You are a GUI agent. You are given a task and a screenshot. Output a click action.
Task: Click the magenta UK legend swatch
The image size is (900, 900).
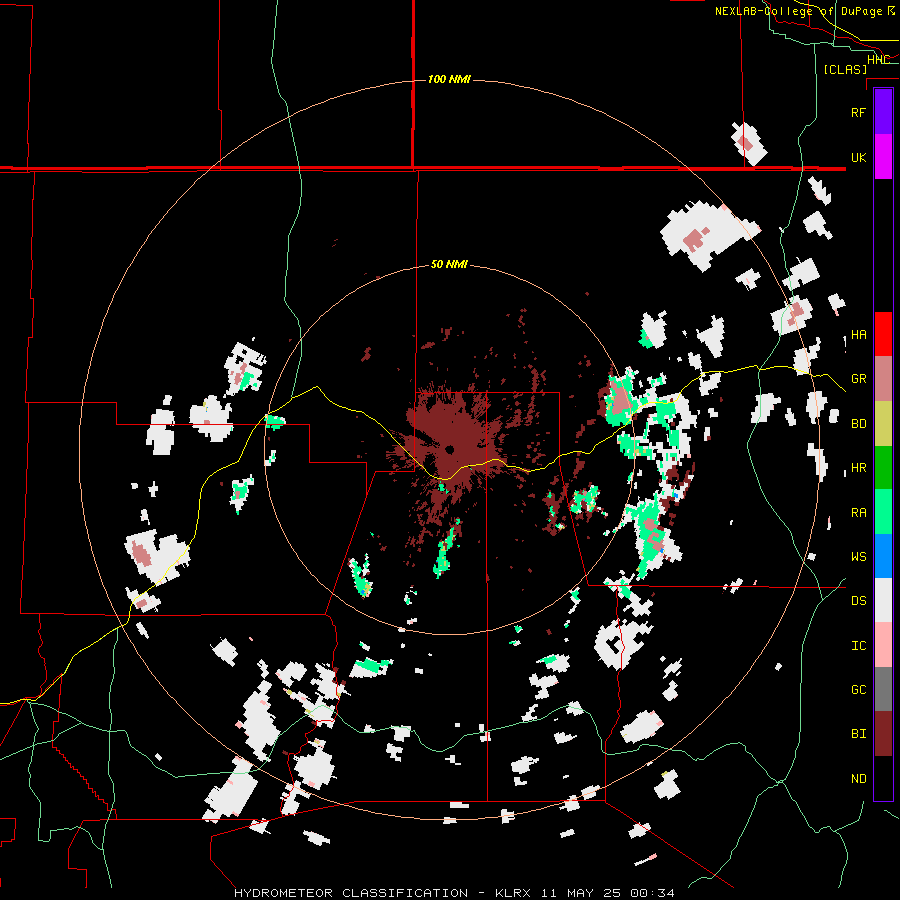tap(883, 156)
